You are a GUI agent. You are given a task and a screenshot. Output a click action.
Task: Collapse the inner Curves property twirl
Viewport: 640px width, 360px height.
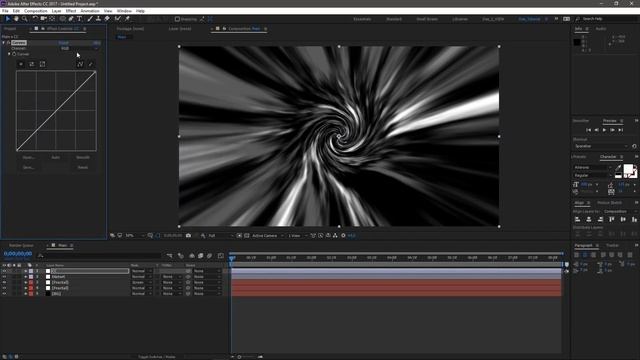(9, 54)
